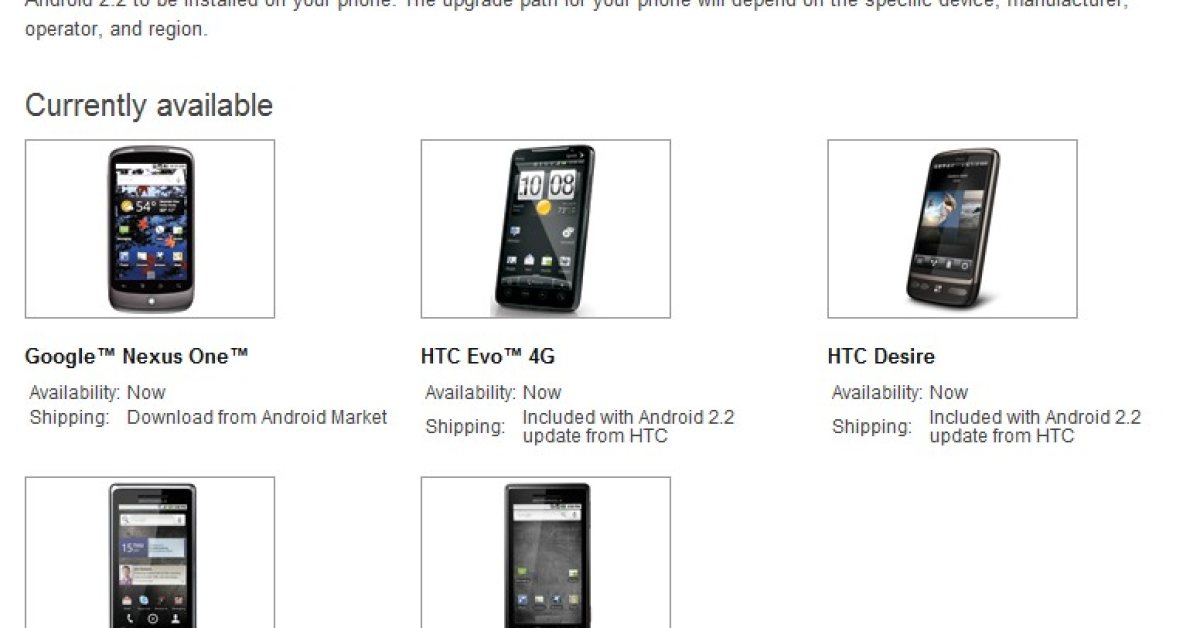The image size is (1200, 628).
Task: Click the HTC Evo Shipping label
Action: (x=465, y=427)
